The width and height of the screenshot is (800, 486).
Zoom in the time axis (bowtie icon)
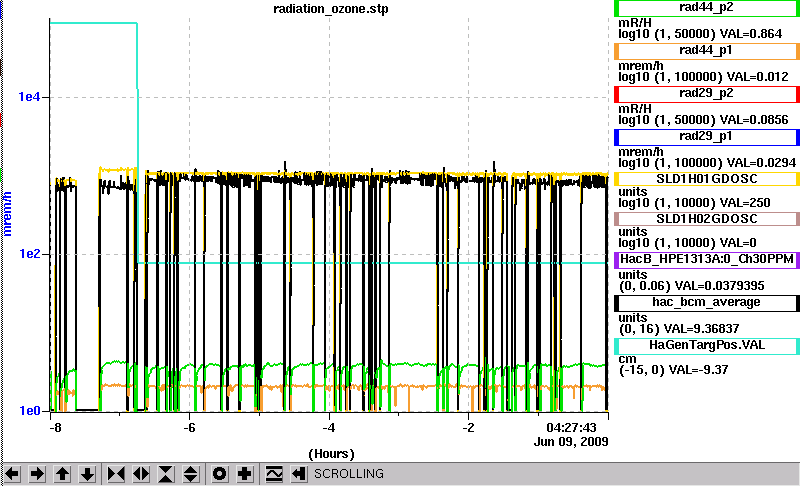[116, 474]
